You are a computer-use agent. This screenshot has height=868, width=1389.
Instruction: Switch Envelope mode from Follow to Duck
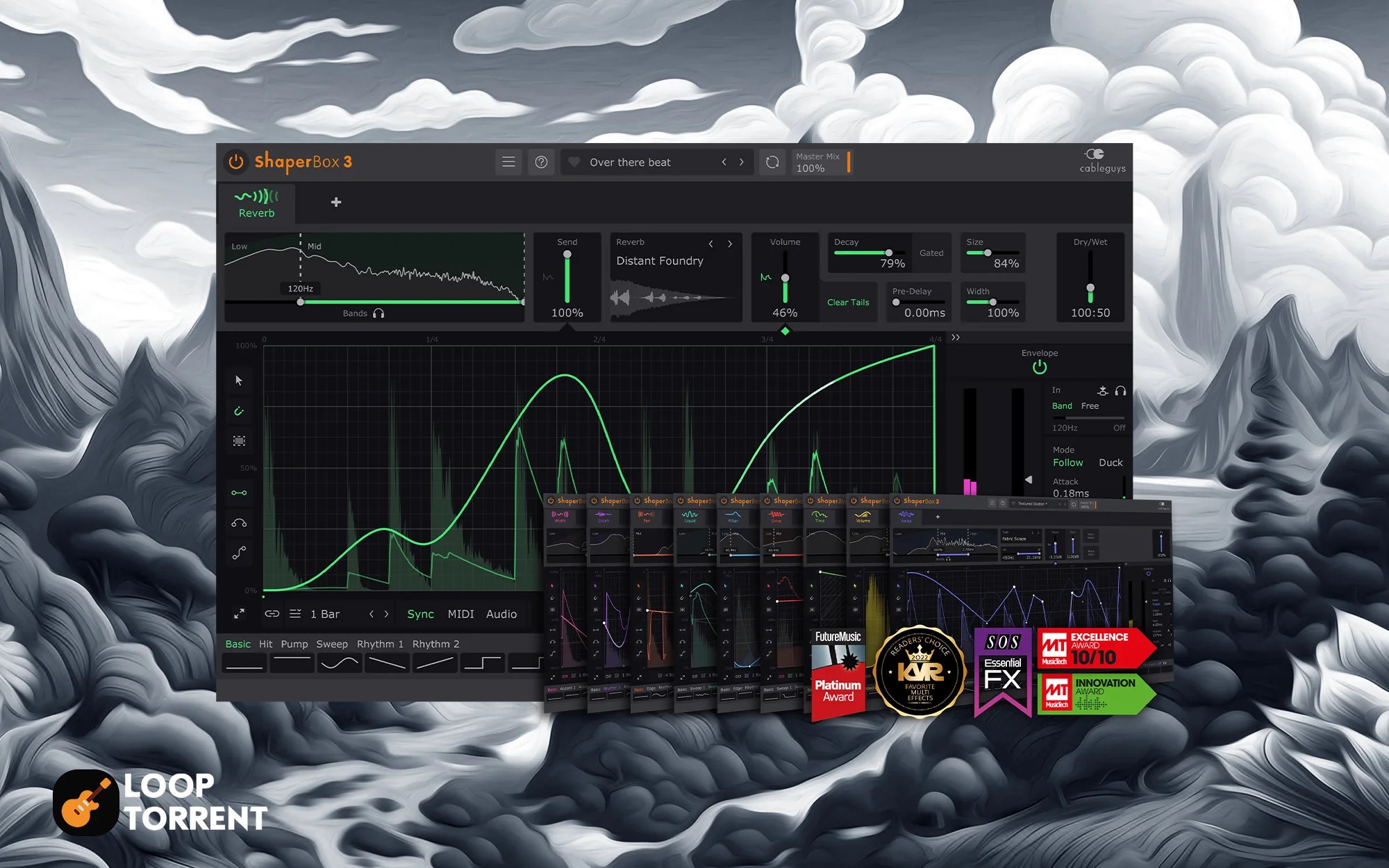[x=1111, y=462]
